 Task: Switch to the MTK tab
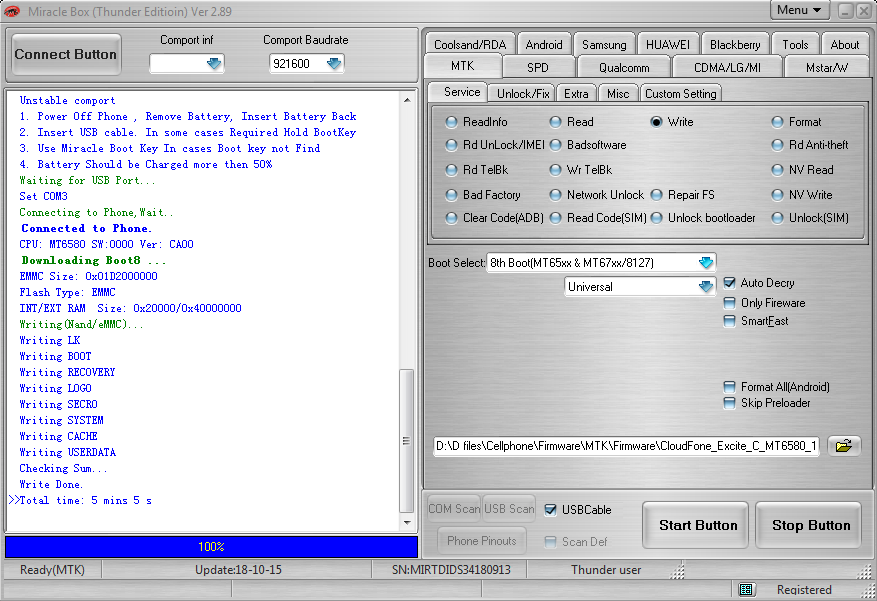[463, 66]
